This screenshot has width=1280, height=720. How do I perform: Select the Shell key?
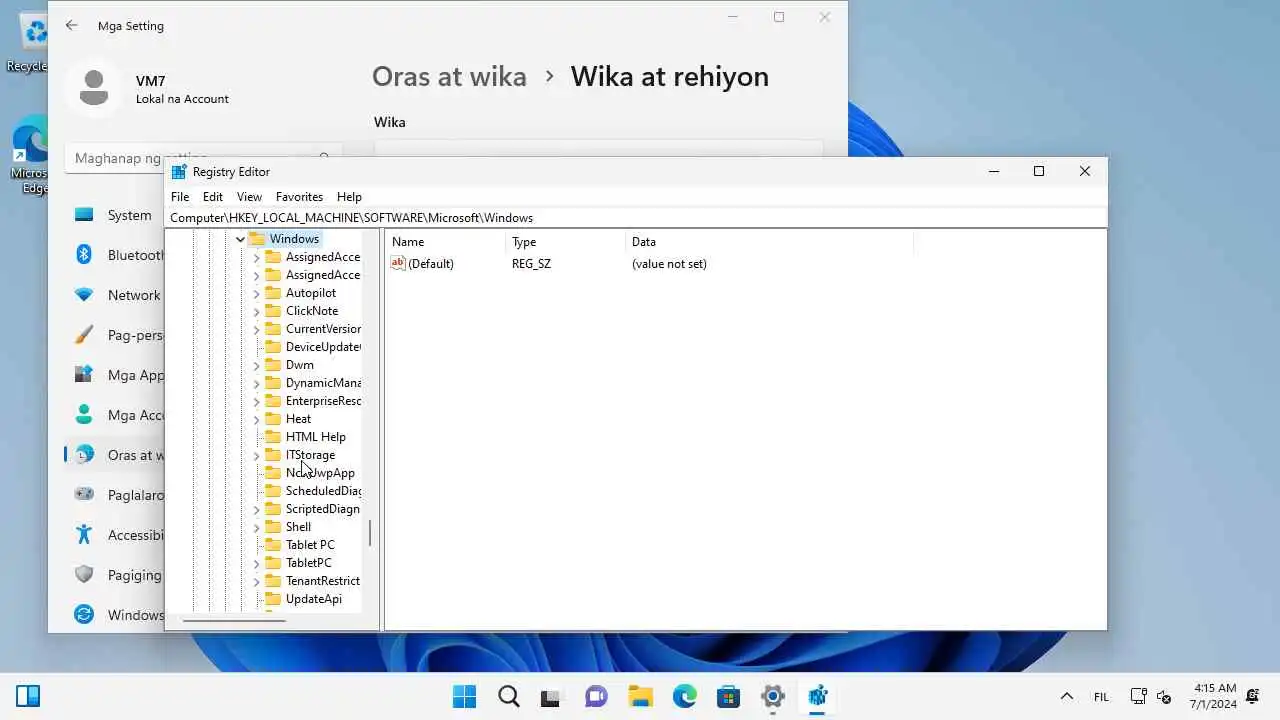click(298, 527)
